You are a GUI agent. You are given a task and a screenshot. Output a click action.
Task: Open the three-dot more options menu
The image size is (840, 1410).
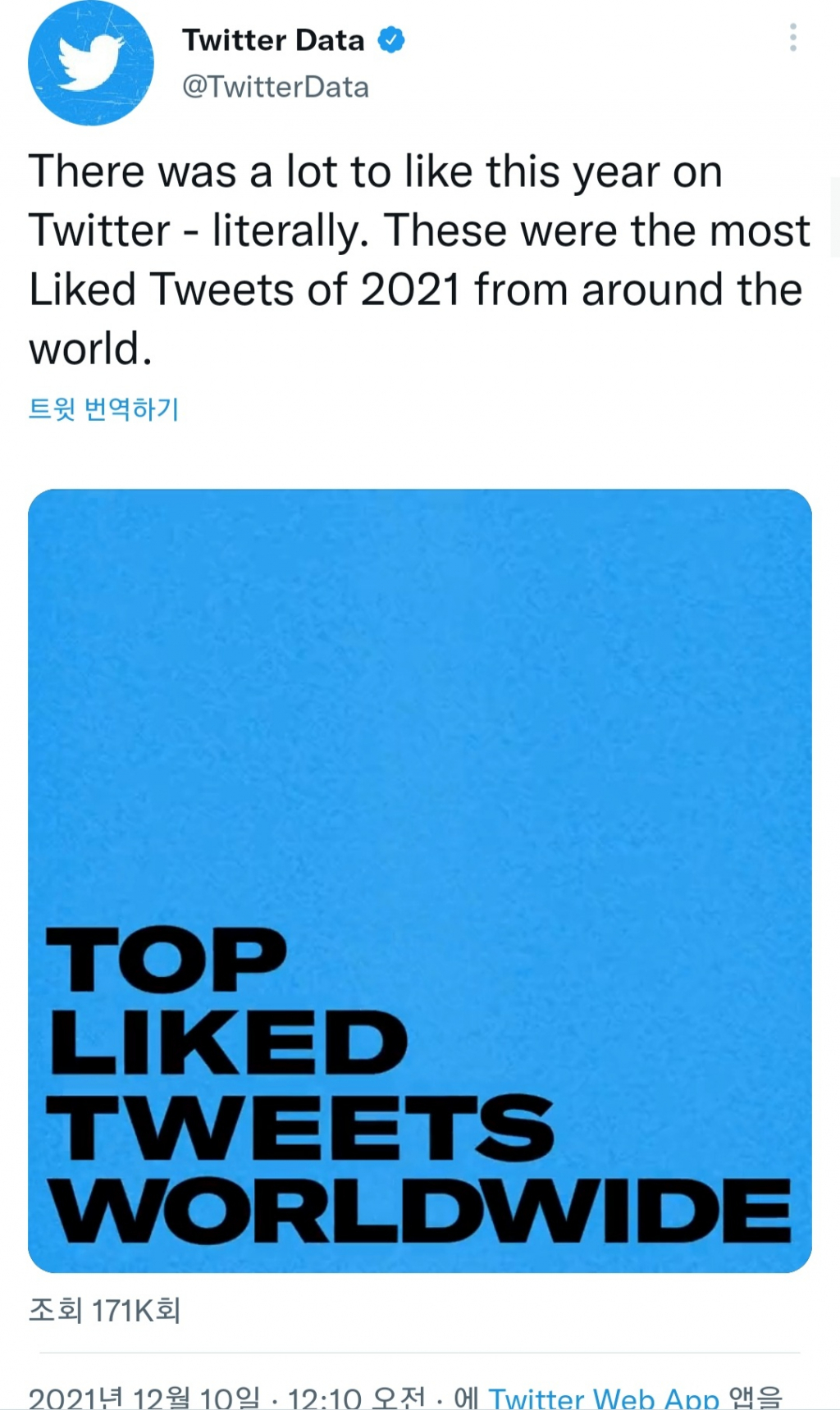(x=792, y=38)
